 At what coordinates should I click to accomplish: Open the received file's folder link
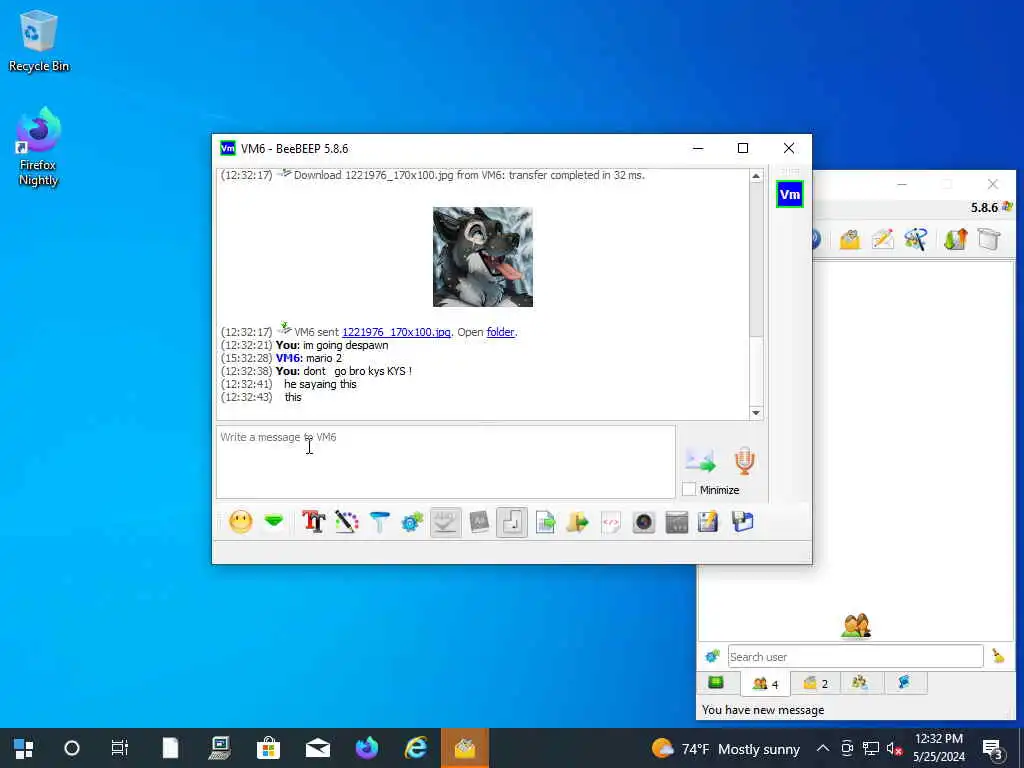pyautogui.click(x=500, y=332)
